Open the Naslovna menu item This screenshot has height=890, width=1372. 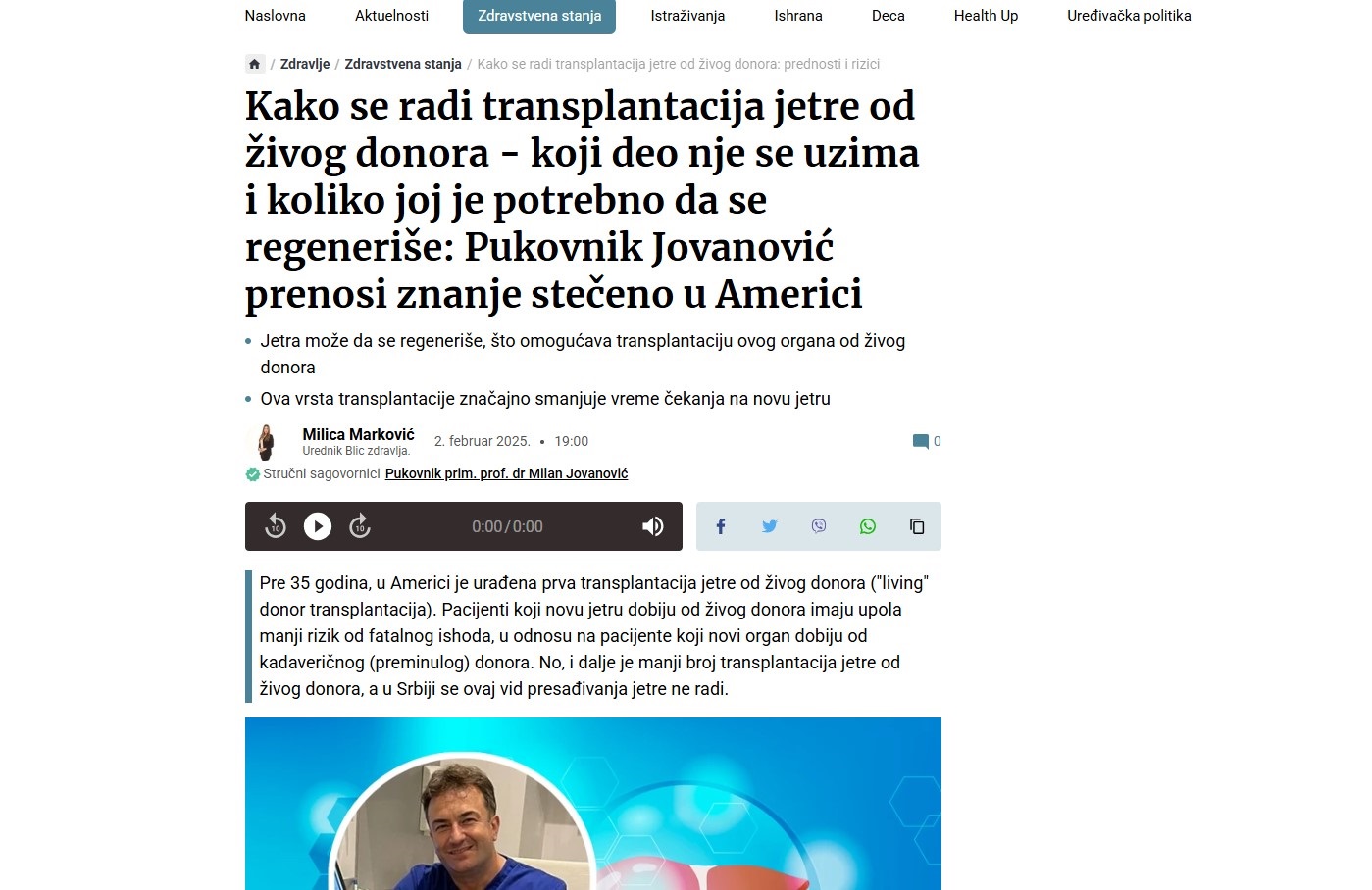click(276, 16)
